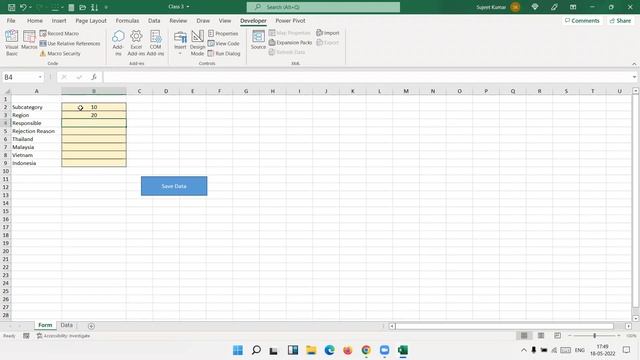Screen dimensions: 640x360
Task: Click the Sort quick access icon
Action: (94, 7)
